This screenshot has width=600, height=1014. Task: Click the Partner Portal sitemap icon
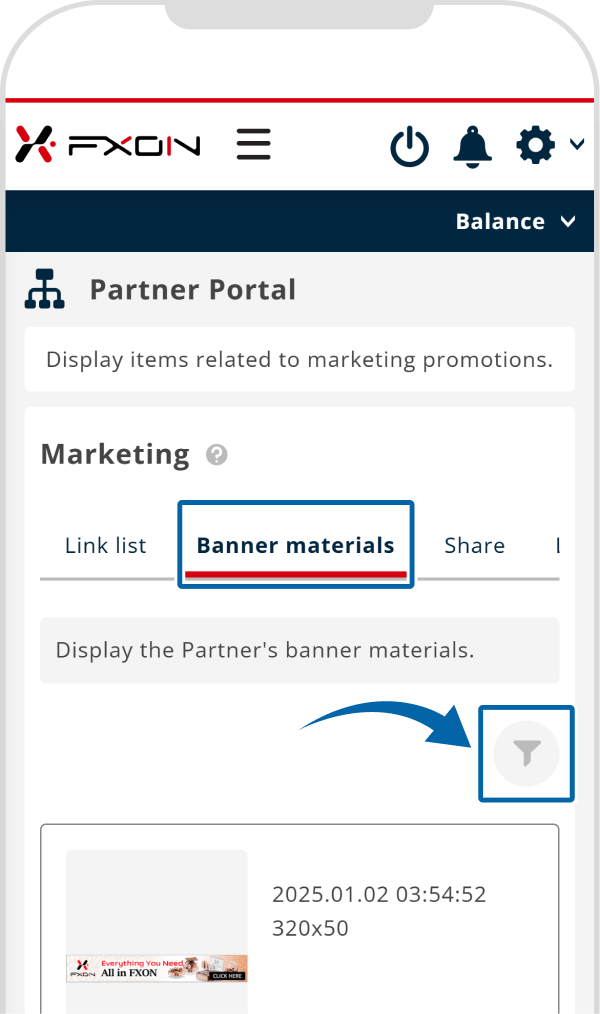coord(45,290)
